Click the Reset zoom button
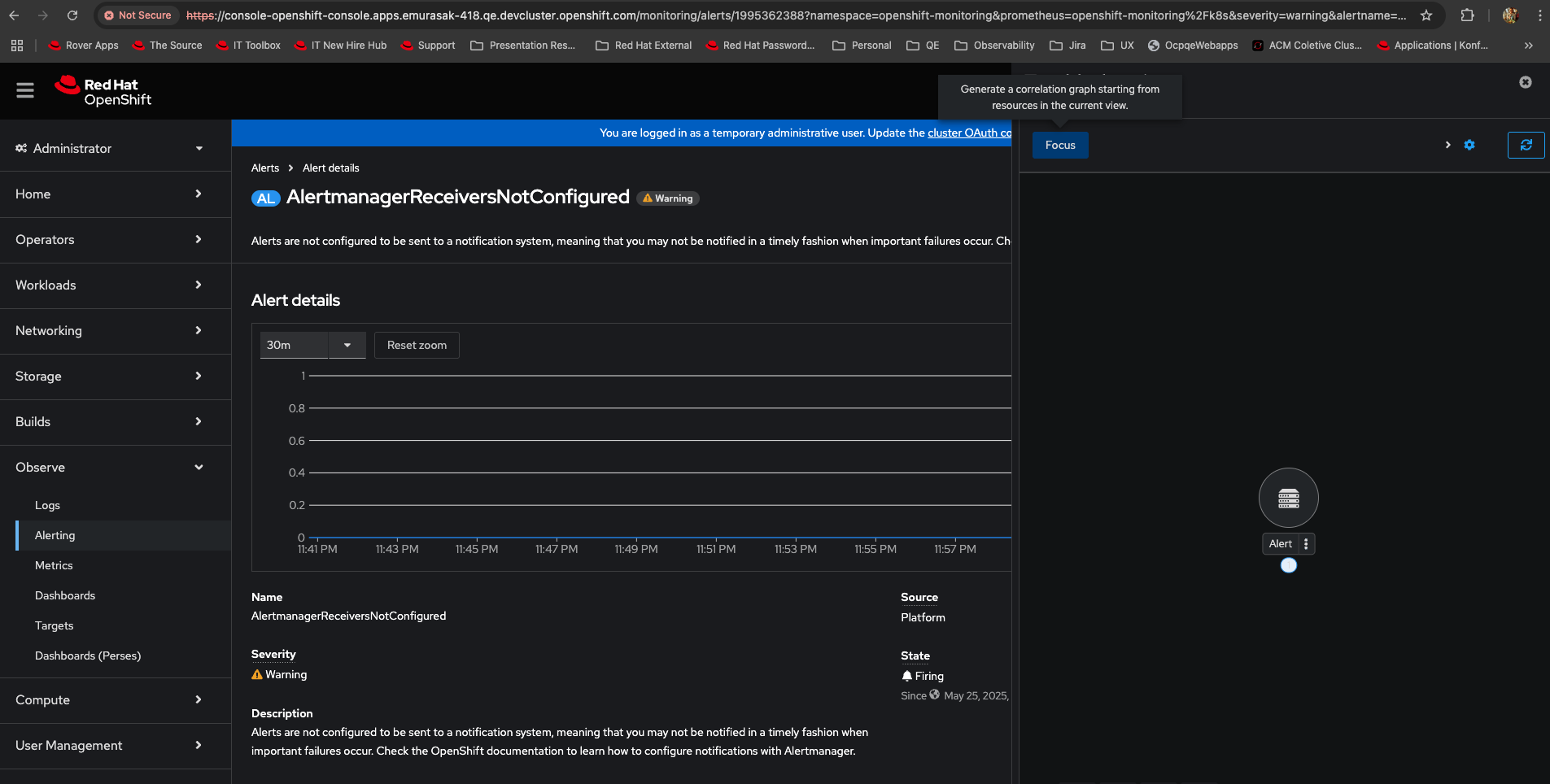The width and height of the screenshot is (1550, 784). tap(417, 345)
